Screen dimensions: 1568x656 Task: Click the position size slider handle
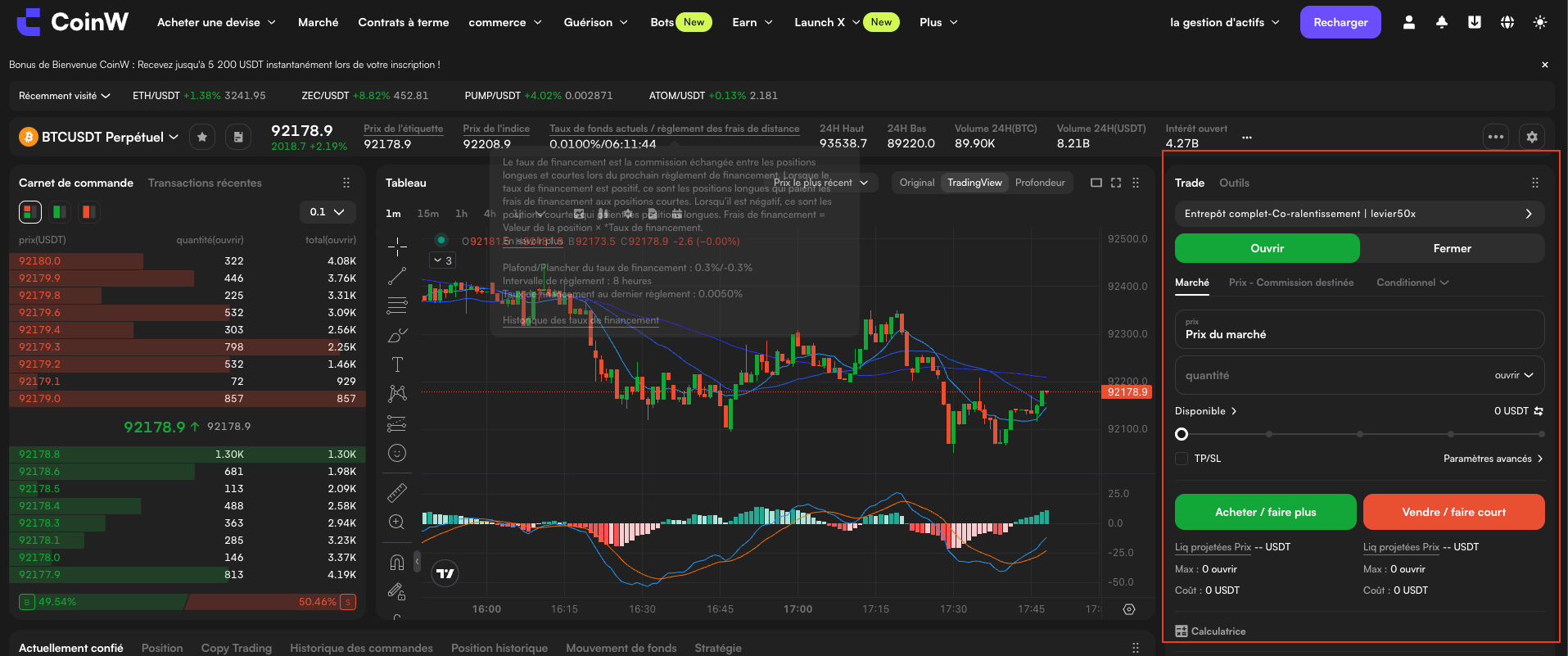(1182, 434)
